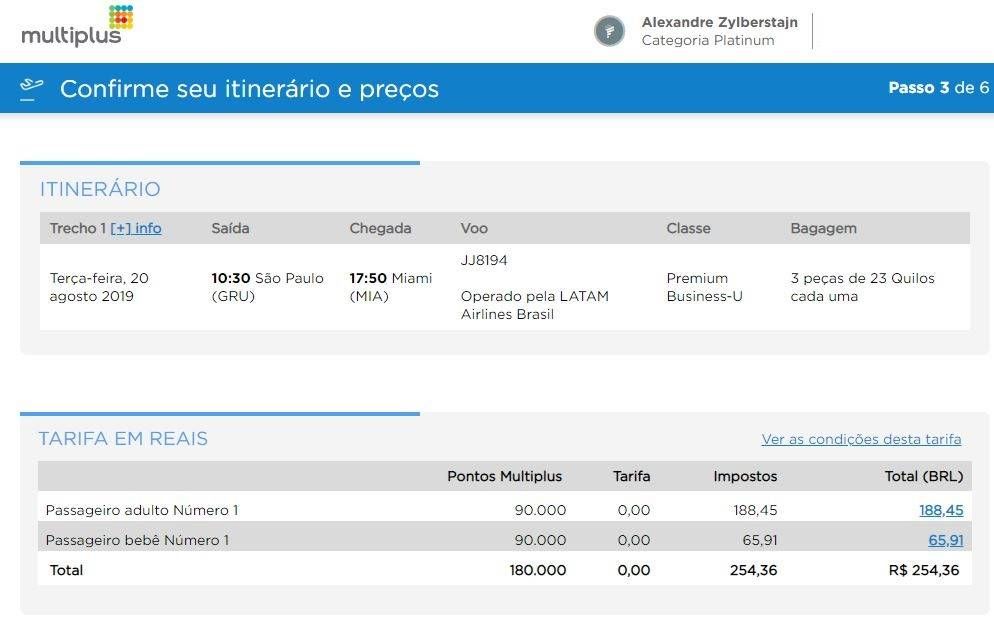Click the 65,91 total link
This screenshot has height=617, width=994.
(x=945, y=540)
